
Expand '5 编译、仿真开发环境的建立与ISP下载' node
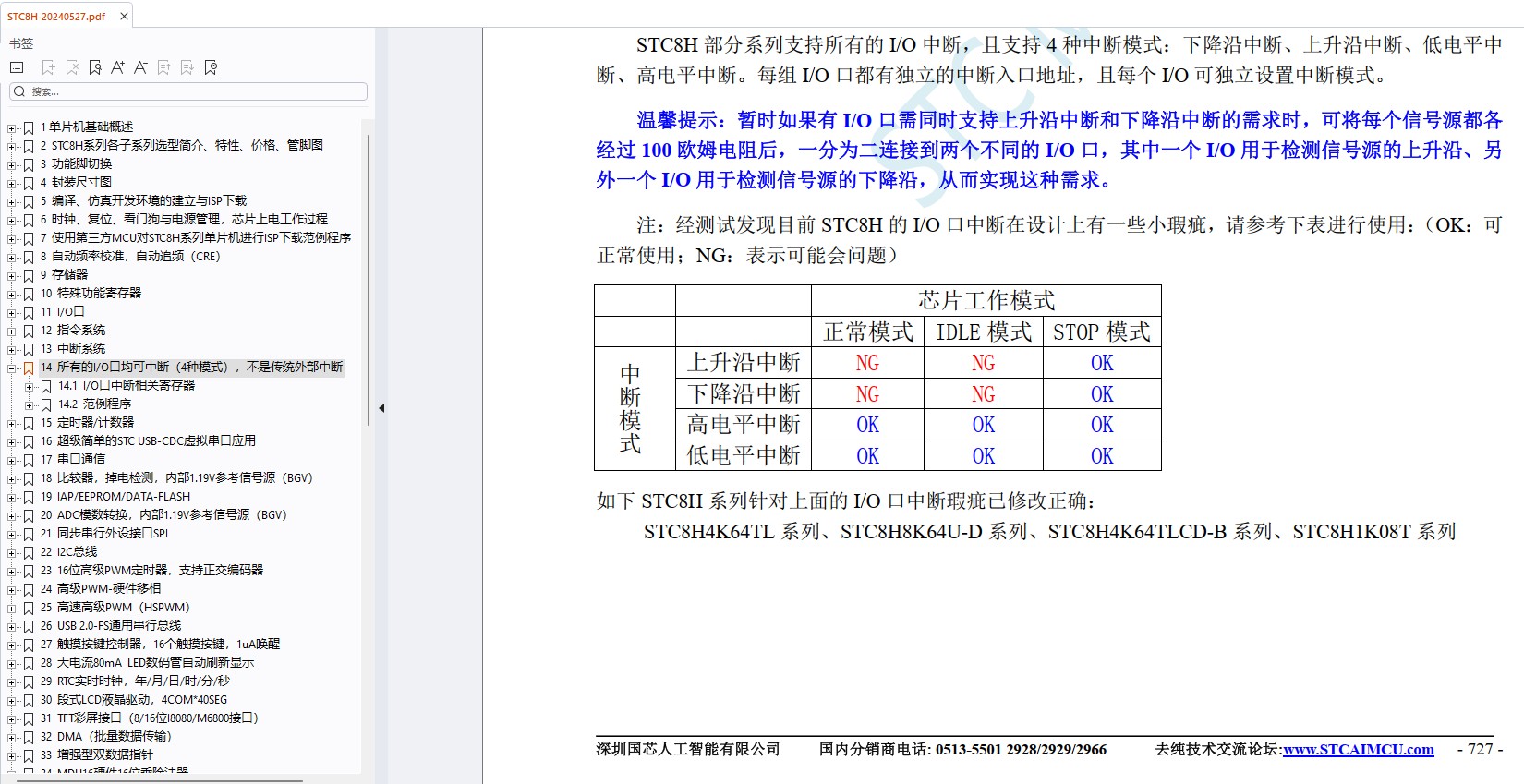click(x=12, y=201)
